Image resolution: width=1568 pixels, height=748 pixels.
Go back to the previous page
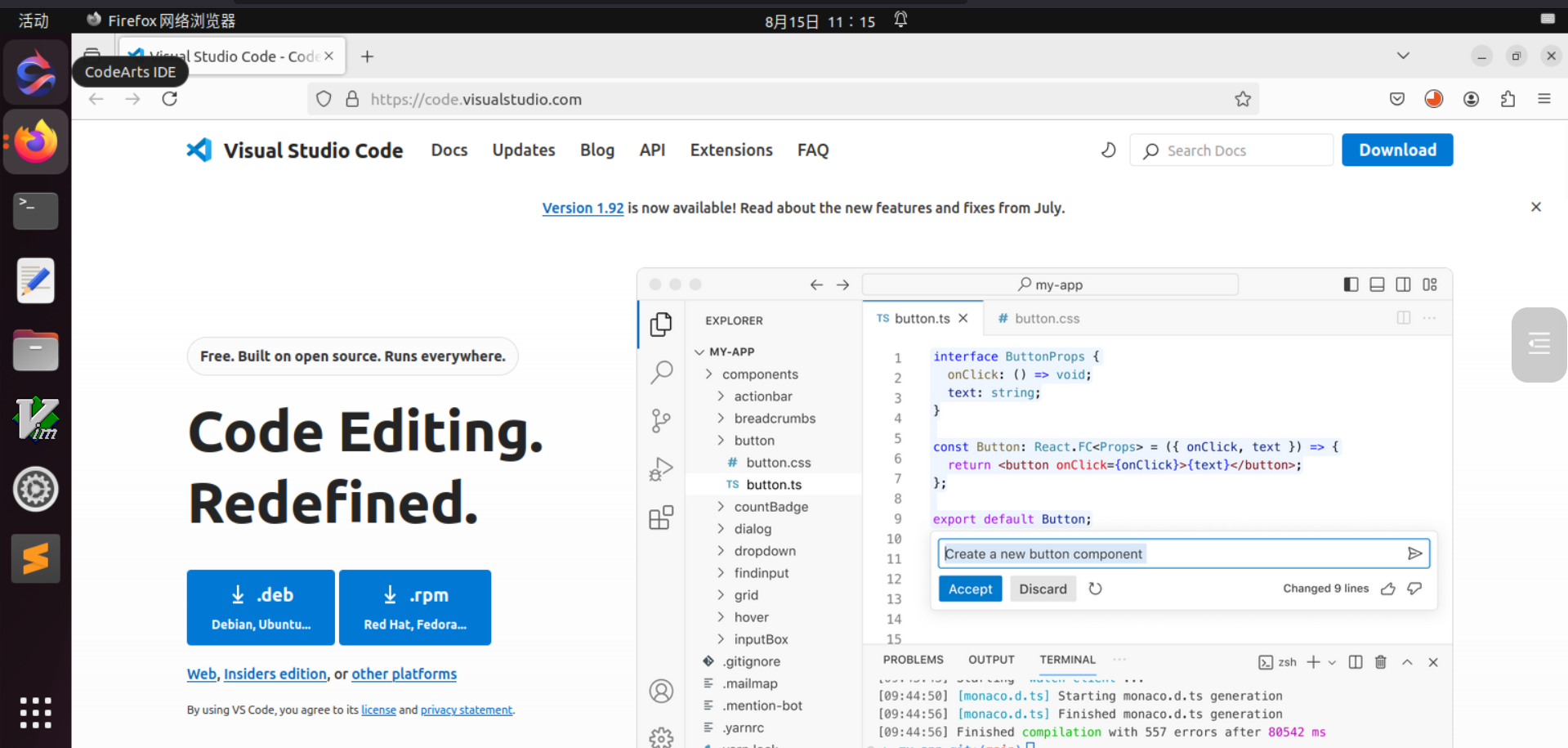pos(96,99)
